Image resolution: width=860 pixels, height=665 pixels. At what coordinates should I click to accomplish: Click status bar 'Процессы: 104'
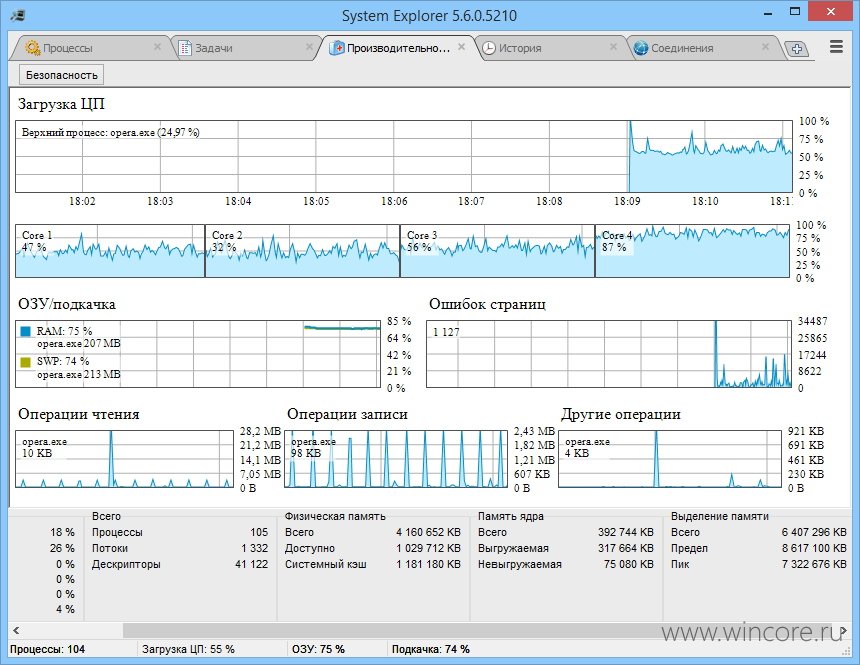pos(47,650)
